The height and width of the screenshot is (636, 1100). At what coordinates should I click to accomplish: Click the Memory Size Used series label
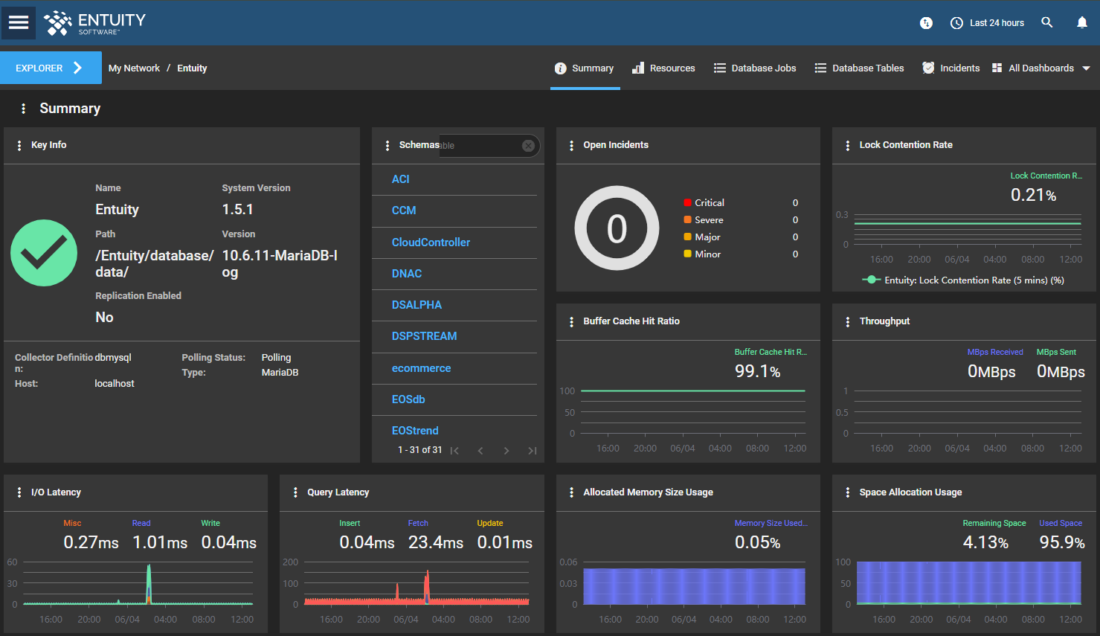[x=770, y=523]
